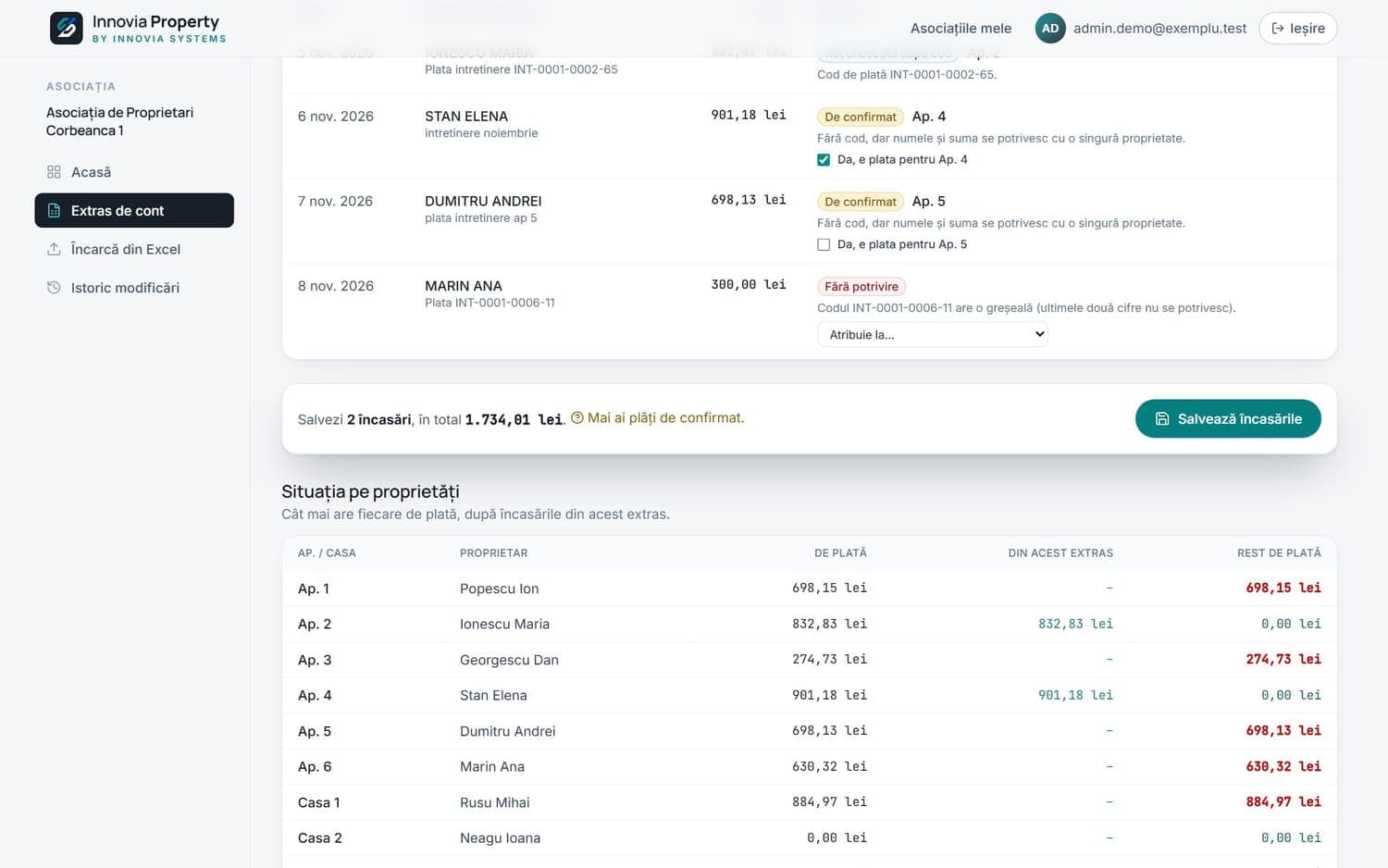Click 'MARIN ANA' transaction name
Screen dimensions: 1388x868
464,286
